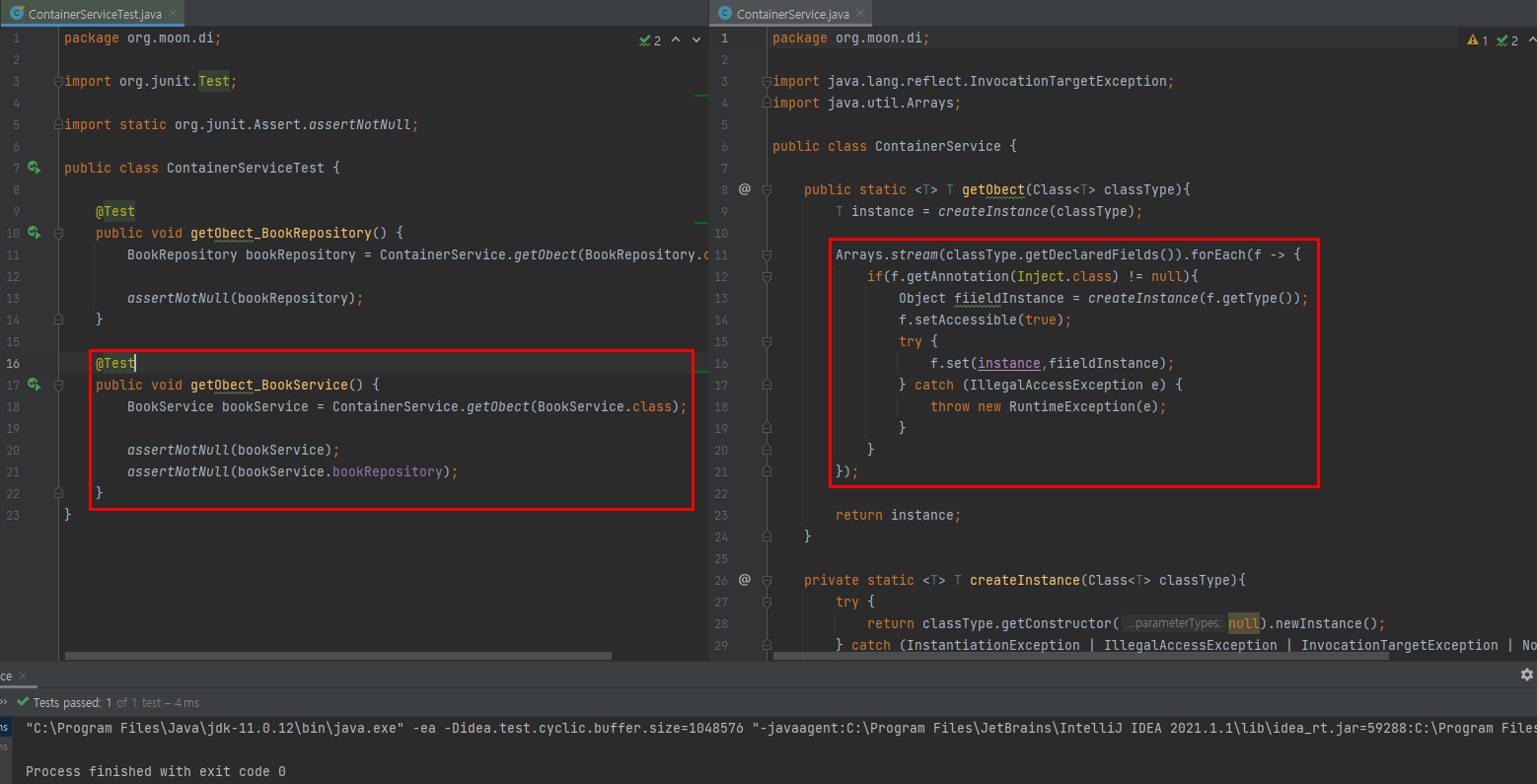Viewport: 1537px width, 784px height.
Task: Run getObect_BookRepository test from line 10 gutter icon
Action: pyautogui.click(x=35, y=233)
